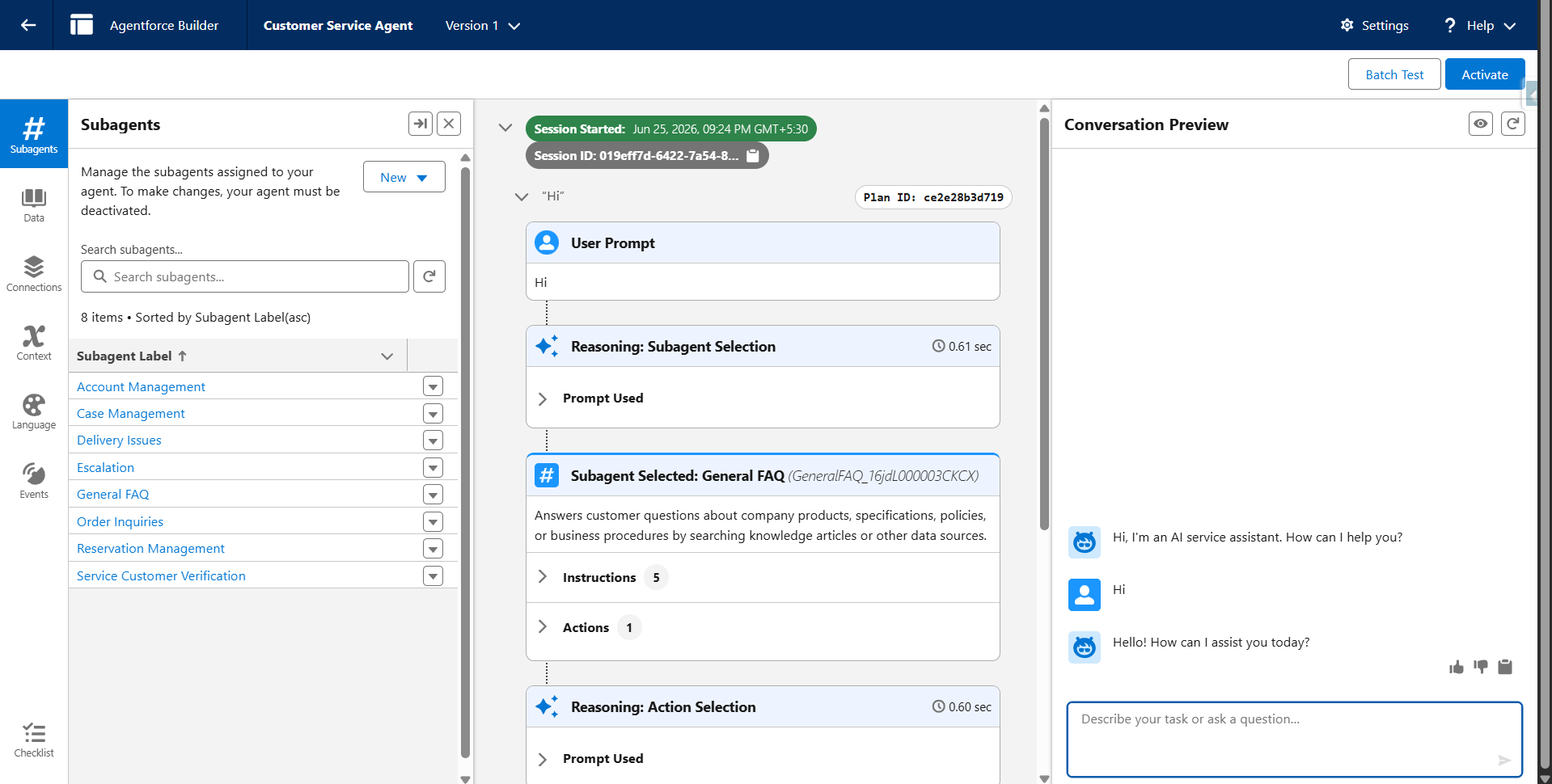Expand the Instructions section
Image resolution: width=1552 pixels, height=784 pixels.
pyautogui.click(x=543, y=577)
